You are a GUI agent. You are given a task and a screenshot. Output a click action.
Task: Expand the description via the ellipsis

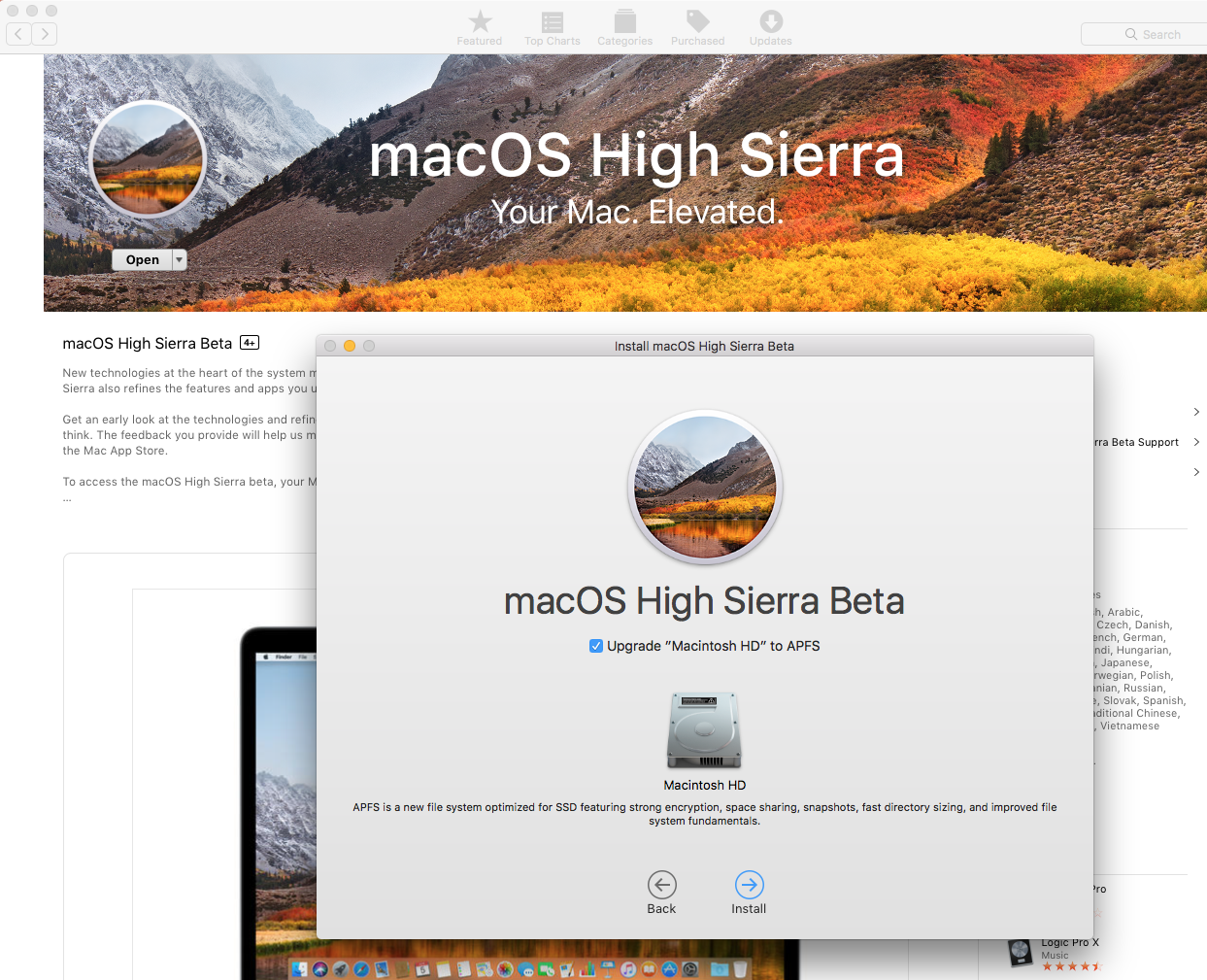pyautogui.click(x=67, y=499)
